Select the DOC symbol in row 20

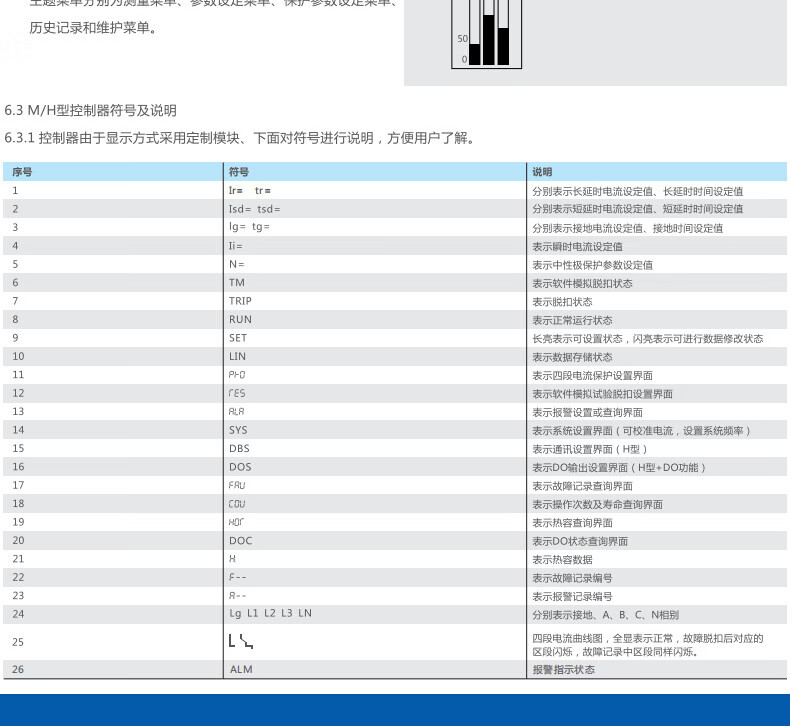pyautogui.click(x=240, y=541)
